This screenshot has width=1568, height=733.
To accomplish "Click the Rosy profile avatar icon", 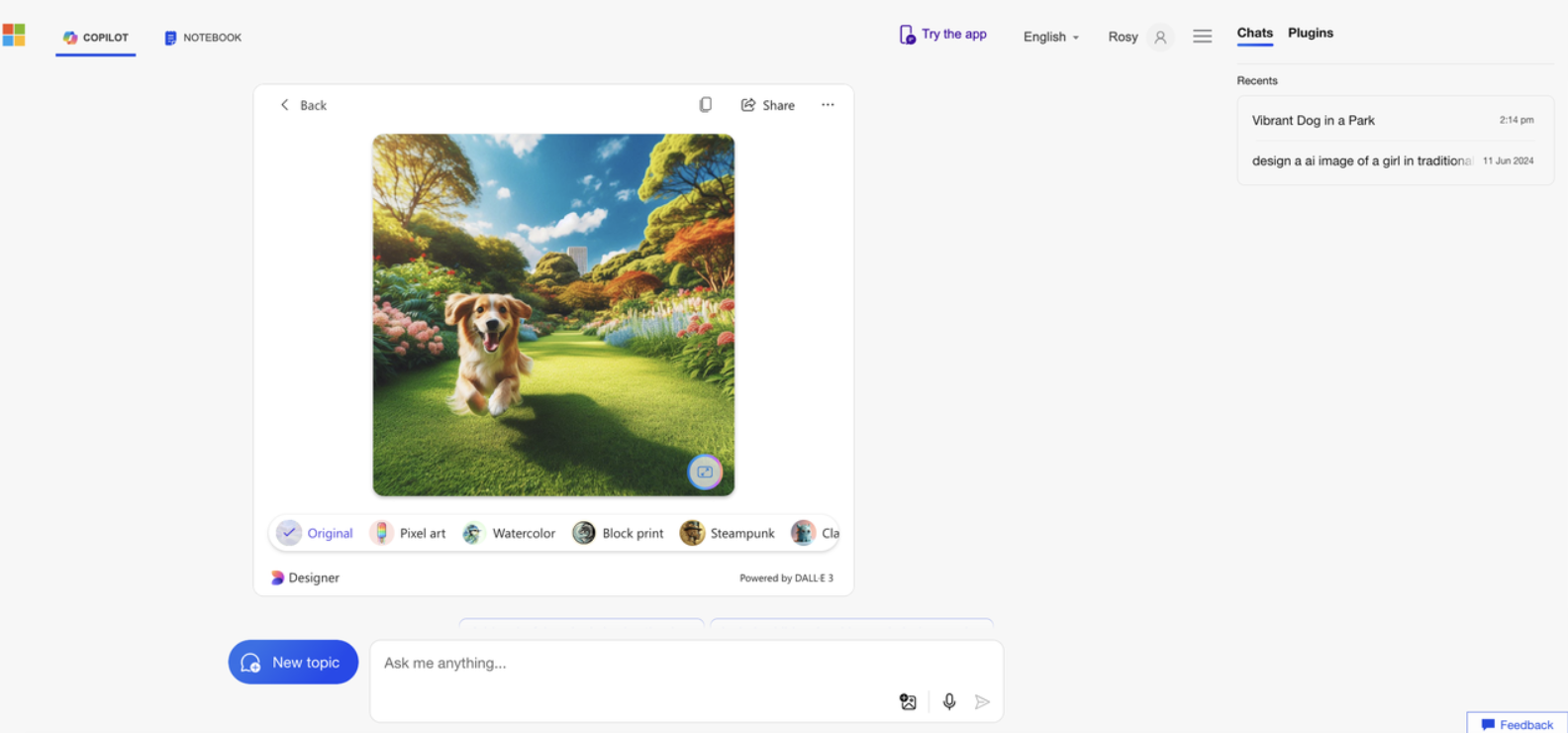I will pos(1161,38).
